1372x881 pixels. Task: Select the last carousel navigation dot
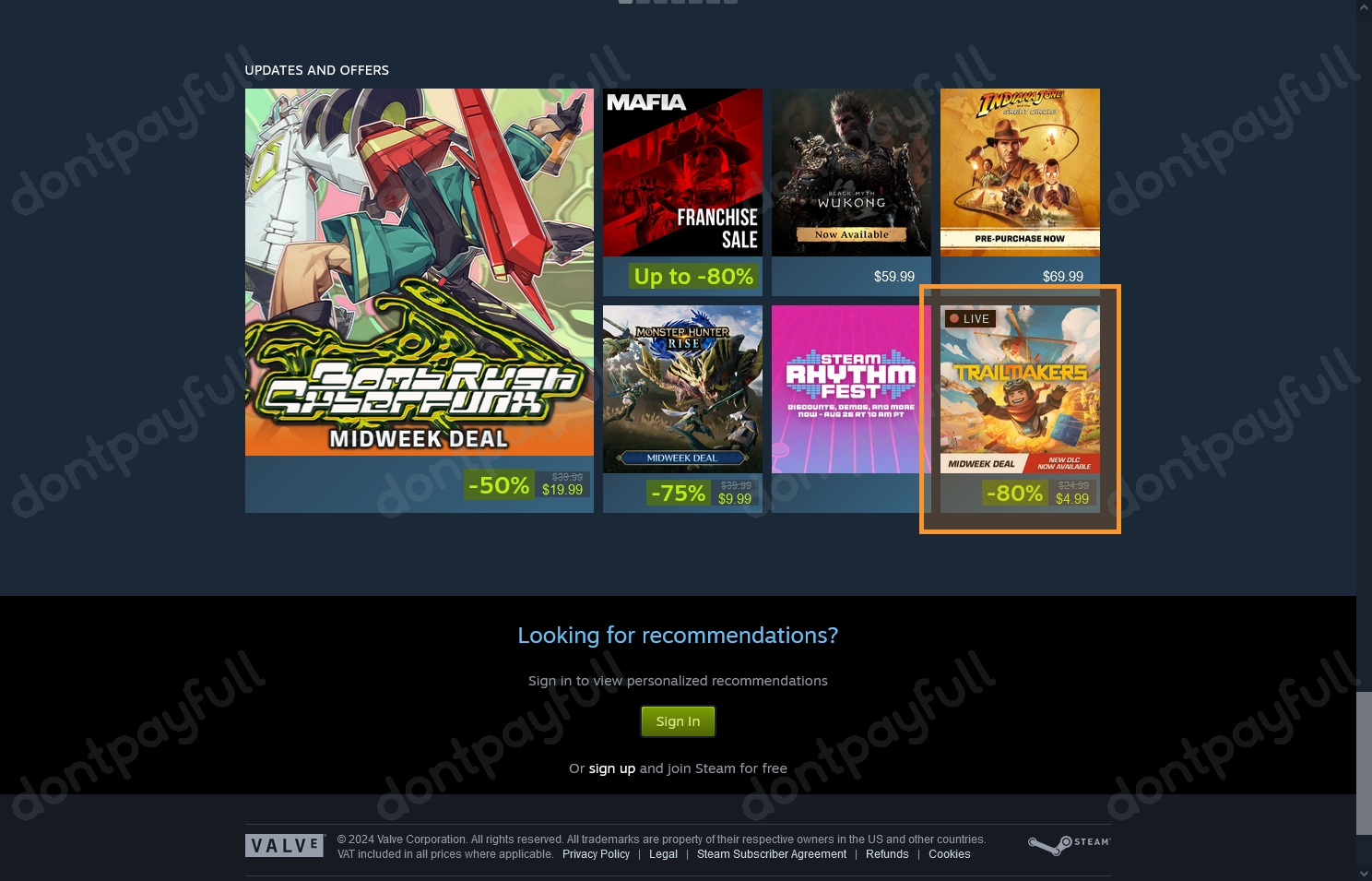731,1
